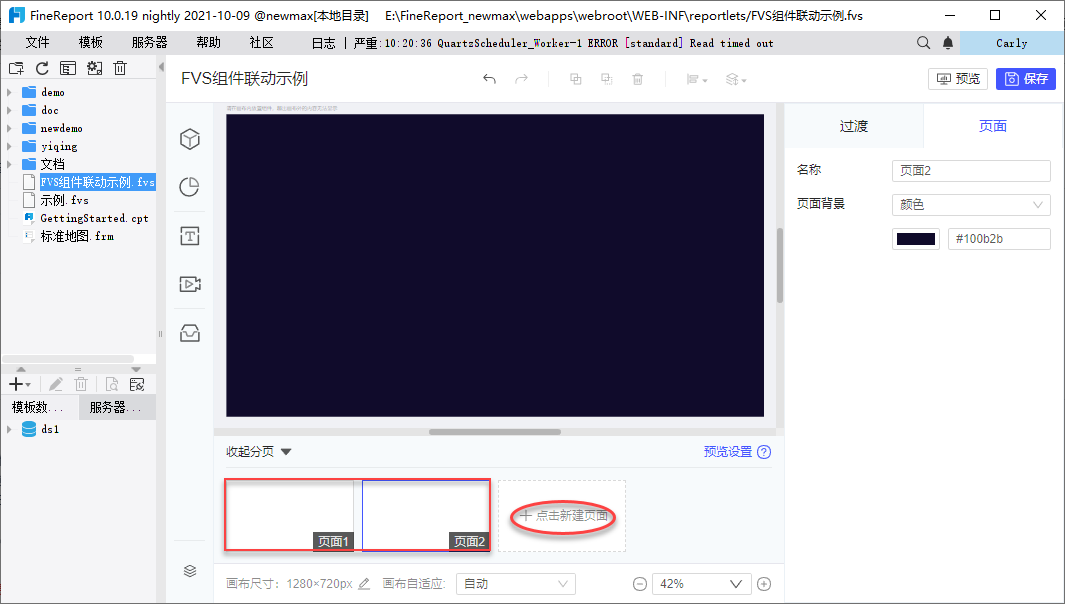
Task: Expand the doc folder
Action: pyautogui.click(x=9, y=110)
